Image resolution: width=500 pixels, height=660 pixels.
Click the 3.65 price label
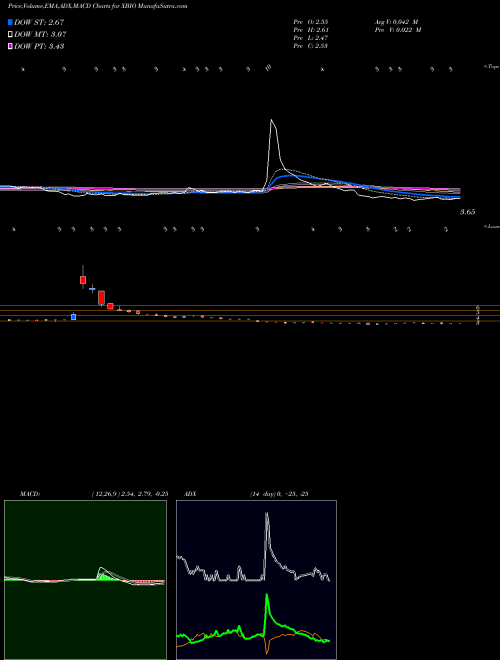[467, 212]
